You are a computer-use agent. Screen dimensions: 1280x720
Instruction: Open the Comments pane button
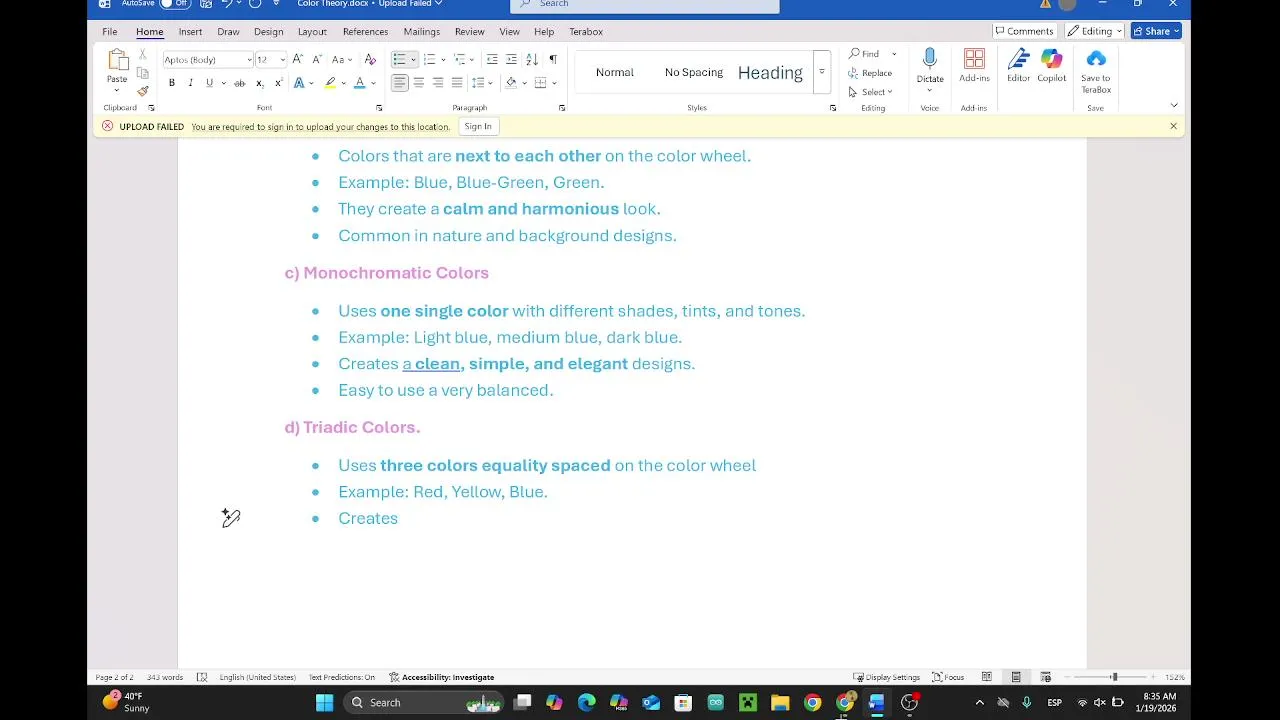[1024, 31]
